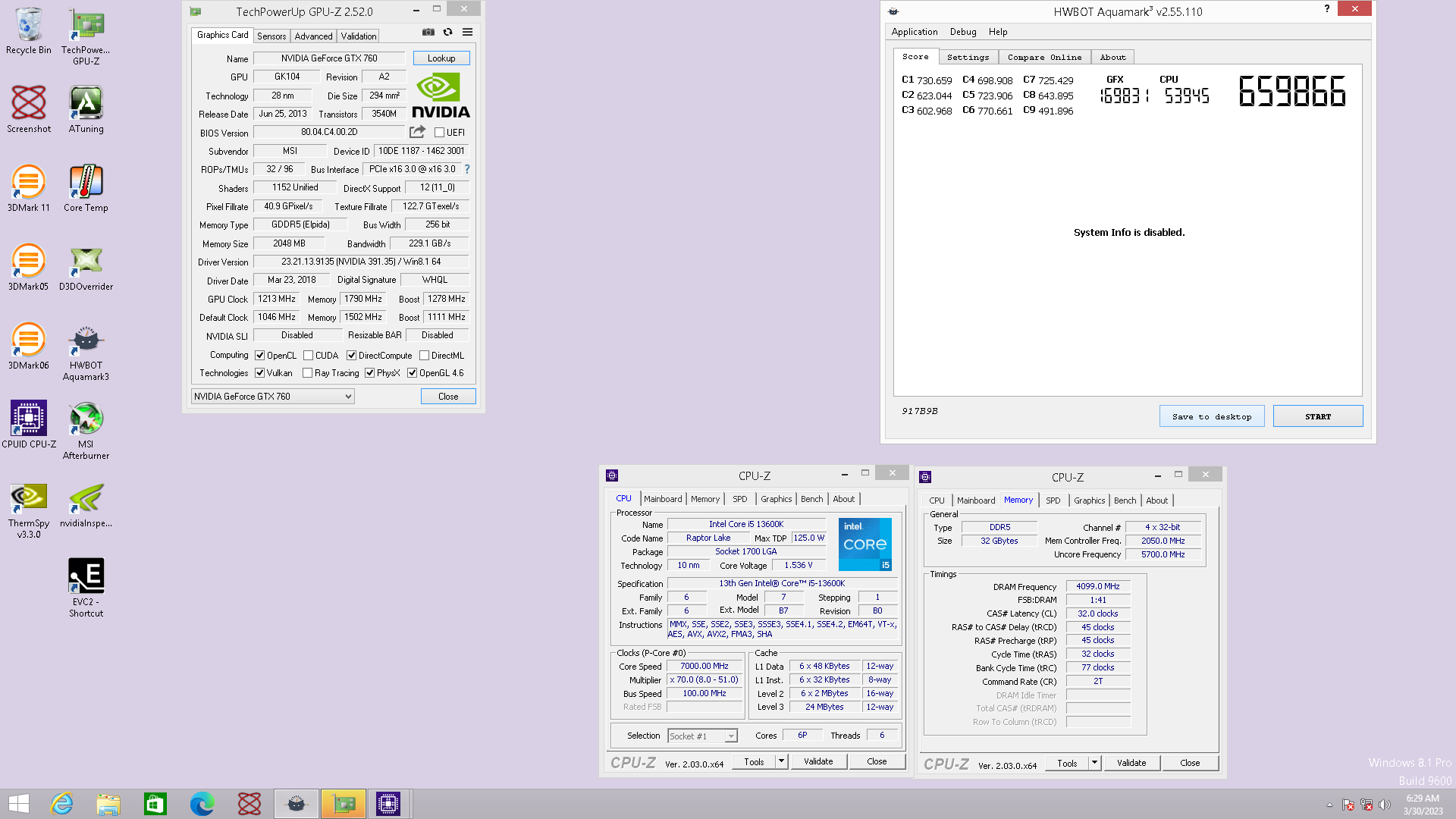Open TechPowerUp GPU-Z desktop shortcut
The width and height of the screenshot is (1456, 819).
[x=86, y=36]
